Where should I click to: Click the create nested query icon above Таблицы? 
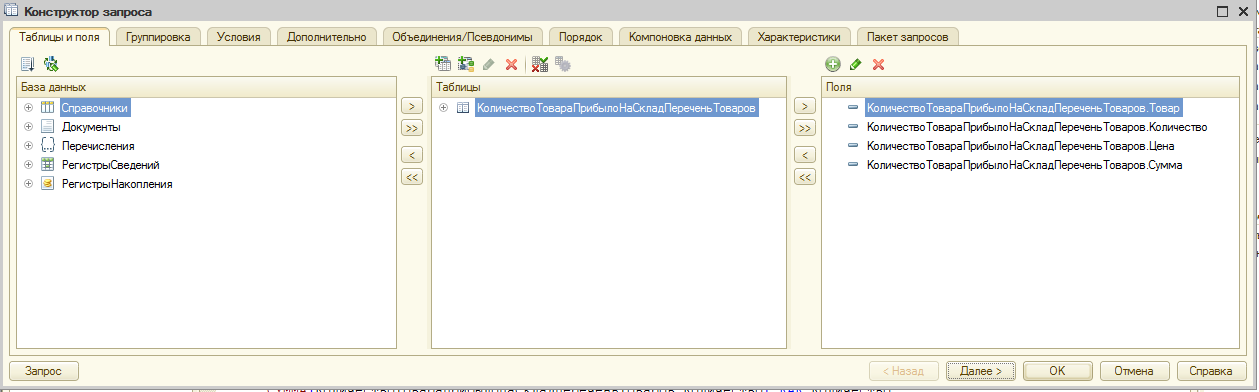point(443,64)
